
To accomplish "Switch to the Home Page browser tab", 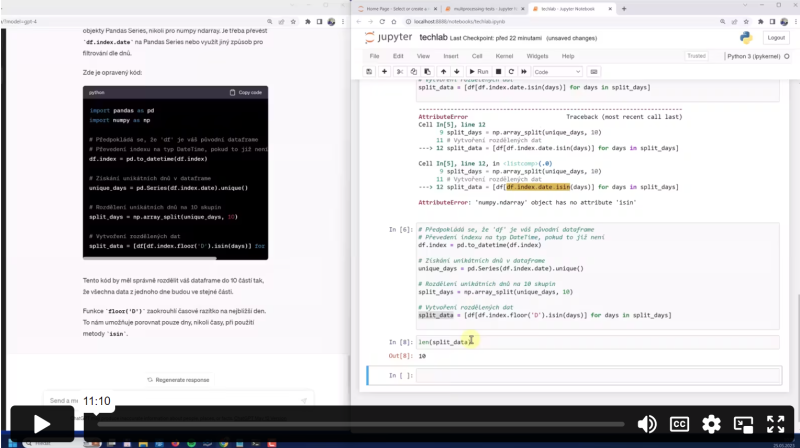I will click(x=396, y=9).
